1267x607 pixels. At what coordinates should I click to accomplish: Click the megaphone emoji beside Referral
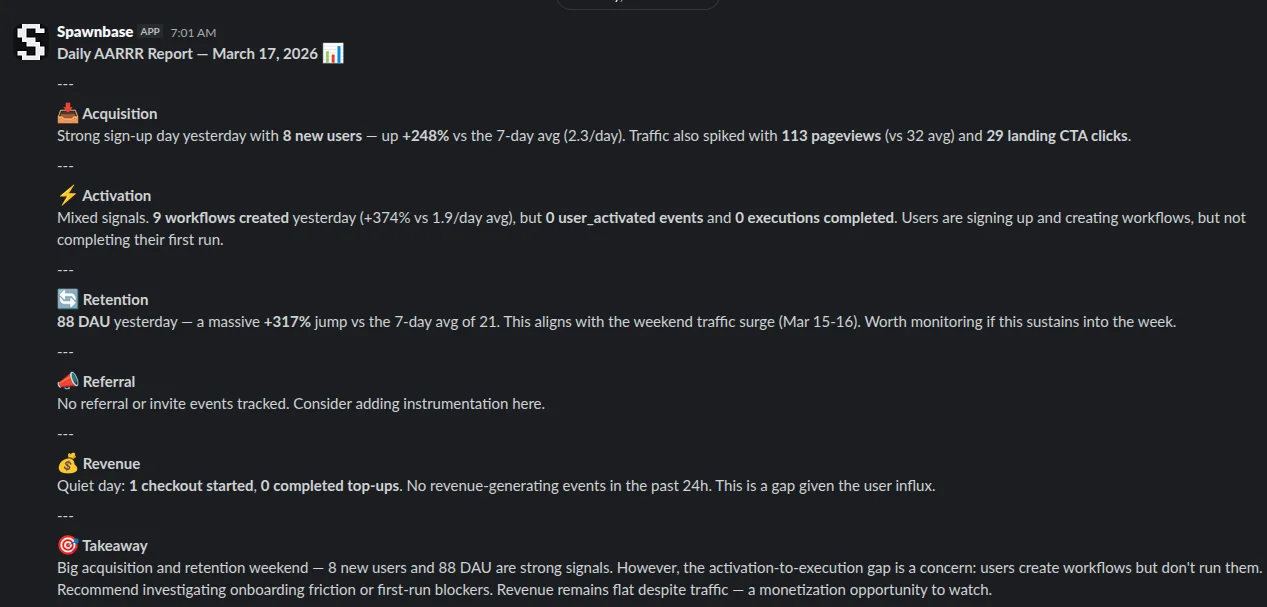[x=68, y=381]
